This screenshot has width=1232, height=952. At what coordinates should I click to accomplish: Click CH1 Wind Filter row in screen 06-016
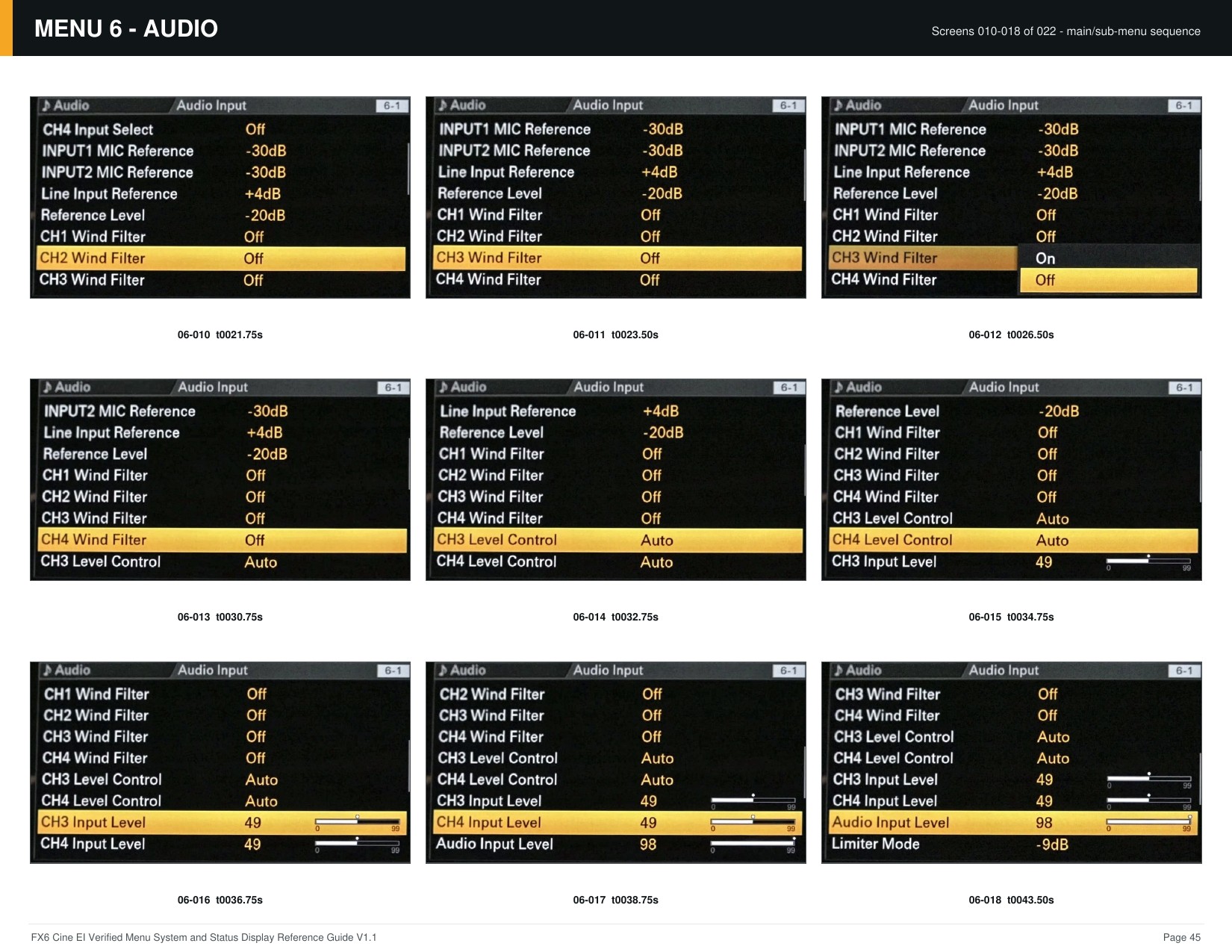click(223, 694)
